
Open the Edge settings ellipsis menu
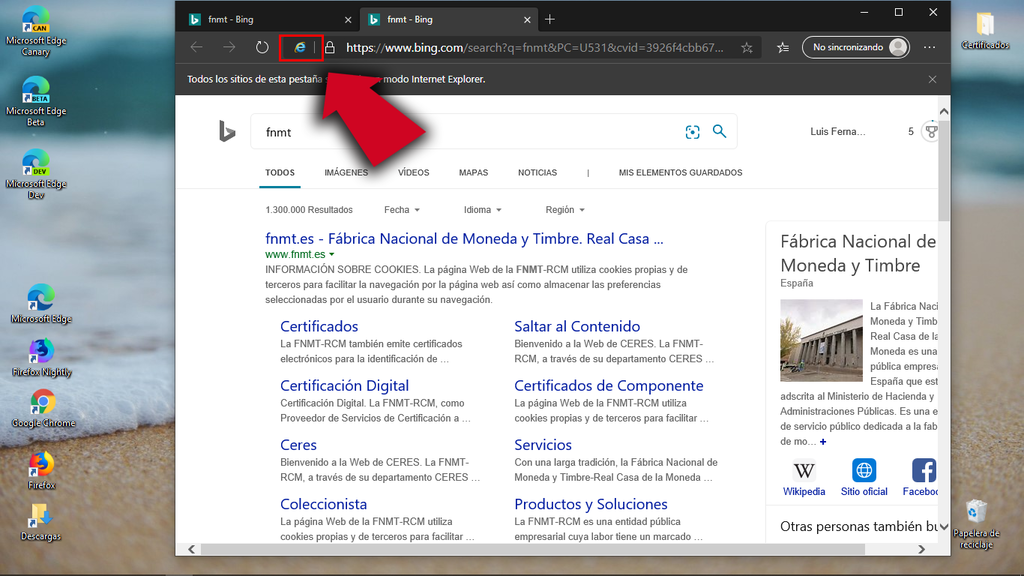pos(929,47)
